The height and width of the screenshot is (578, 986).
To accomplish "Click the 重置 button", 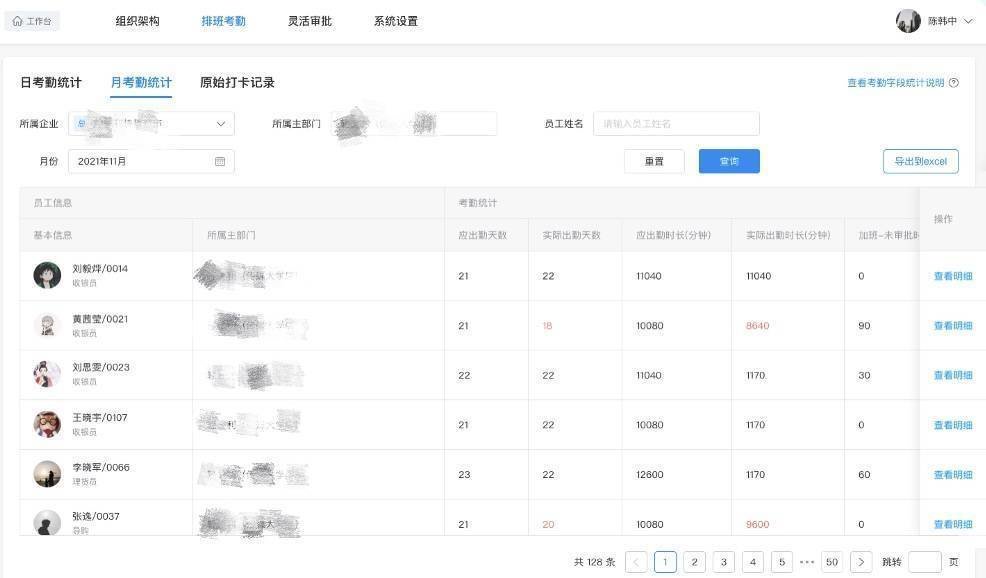I will click(x=654, y=161).
